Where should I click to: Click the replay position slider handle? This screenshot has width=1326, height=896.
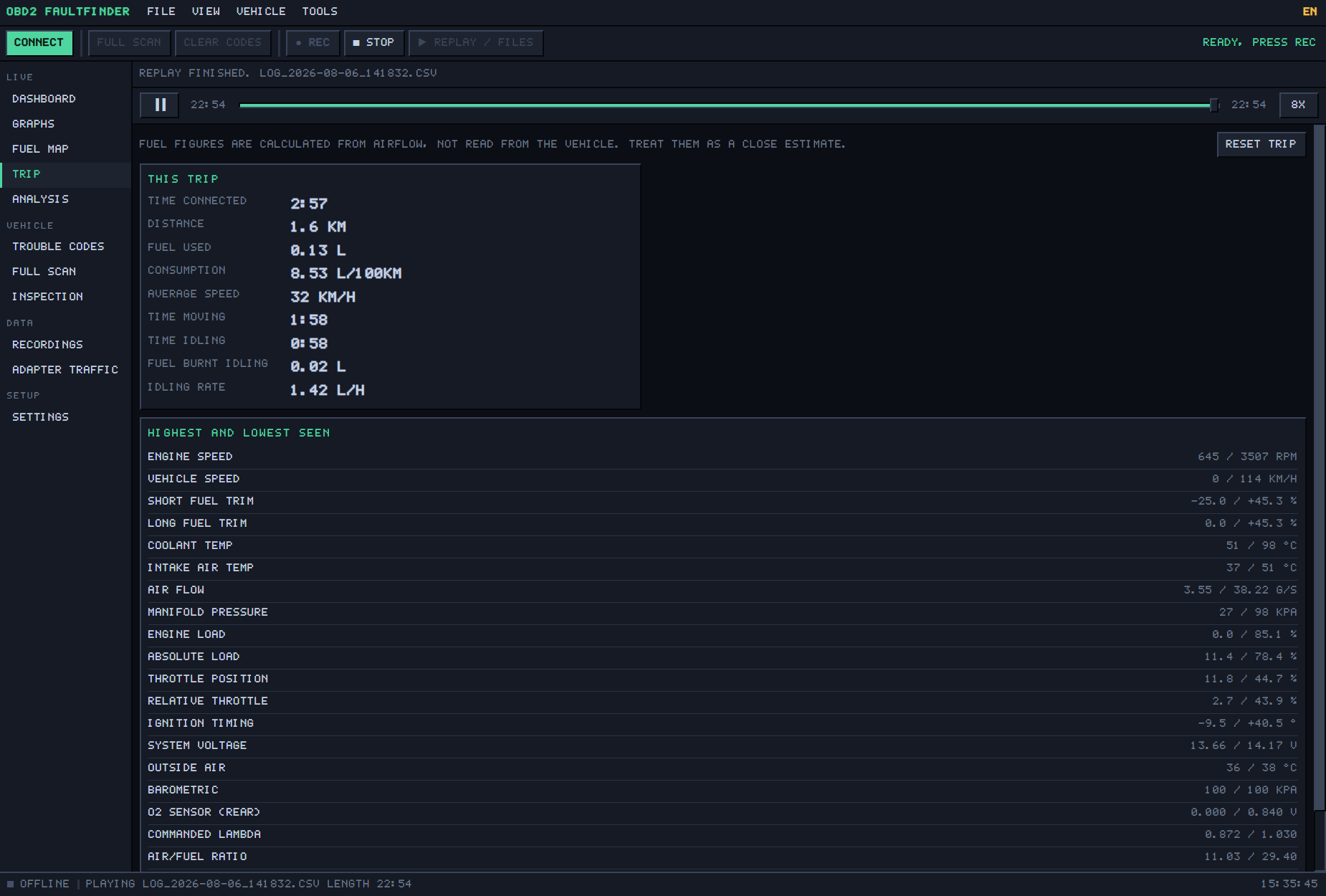(1213, 105)
